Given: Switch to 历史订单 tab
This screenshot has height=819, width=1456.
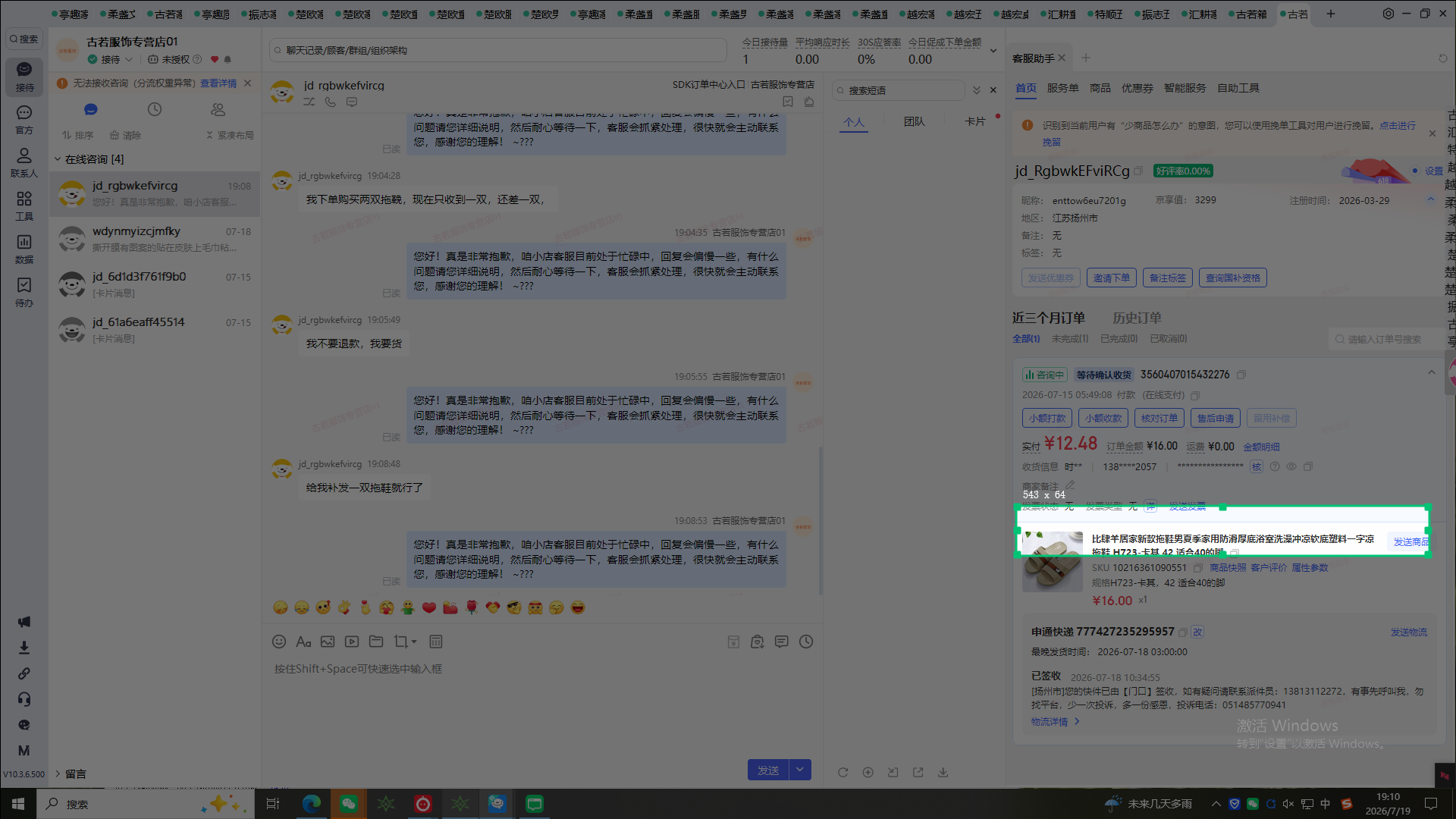Looking at the screenshot, I should (x=1137, y=318).
